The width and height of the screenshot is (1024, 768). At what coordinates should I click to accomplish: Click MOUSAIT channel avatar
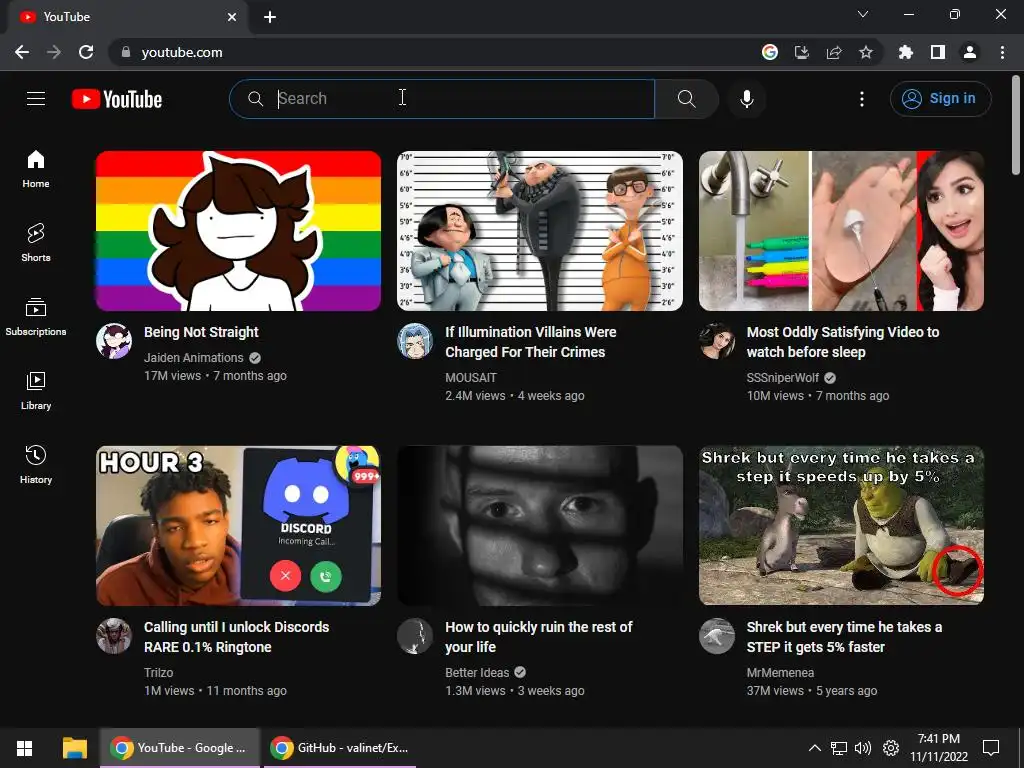point(415,341)
